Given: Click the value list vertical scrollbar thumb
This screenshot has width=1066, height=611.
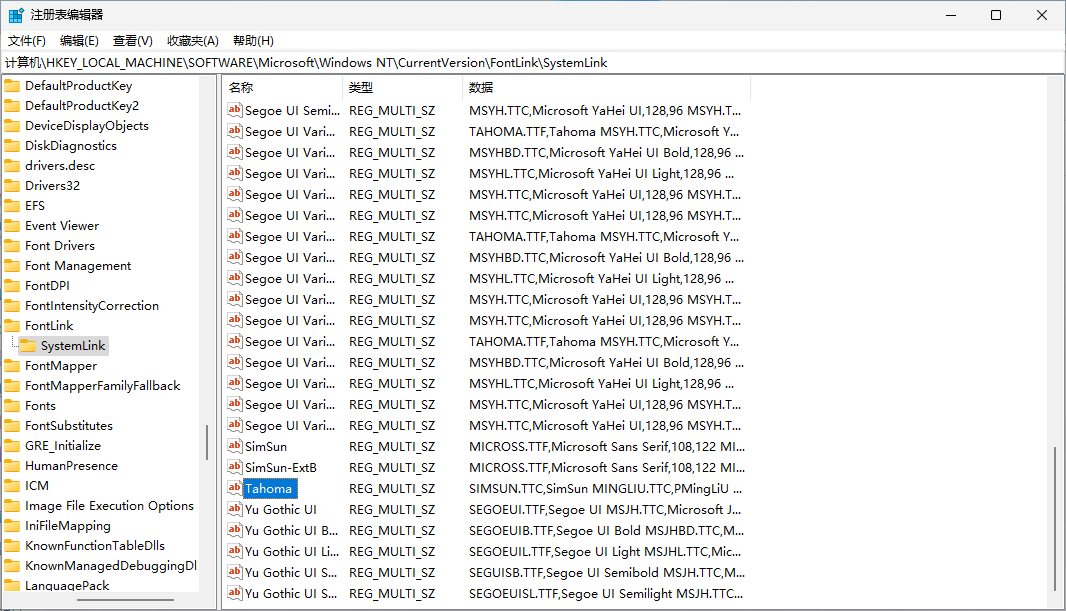Looking at the screenshot, I should 1054,519.
